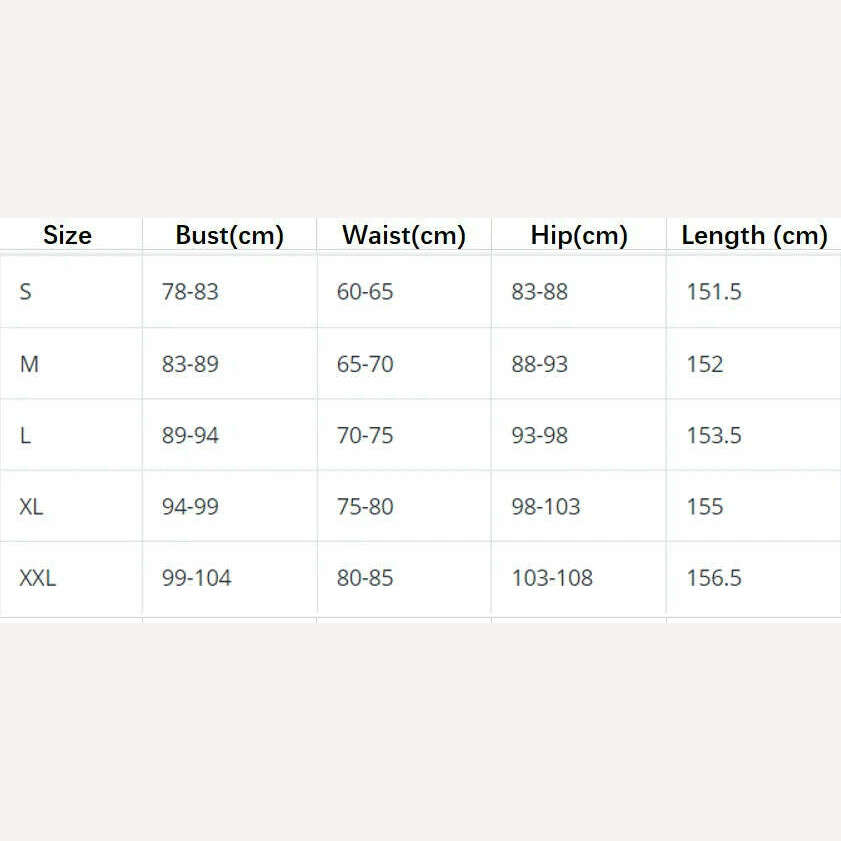This screenshot has height=841, width=841.
Task: Select the L size row label
Action: pyautogui.click(x=26, y=435)
